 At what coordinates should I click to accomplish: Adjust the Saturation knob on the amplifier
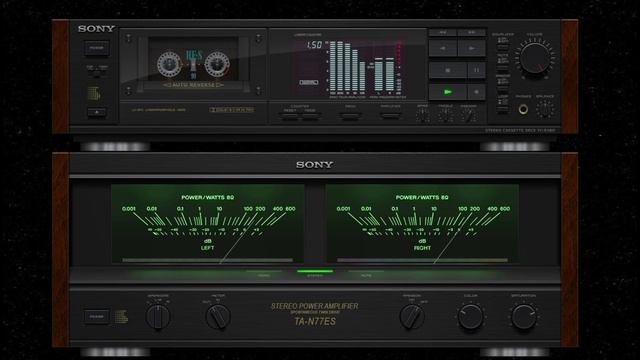[524, 317]
